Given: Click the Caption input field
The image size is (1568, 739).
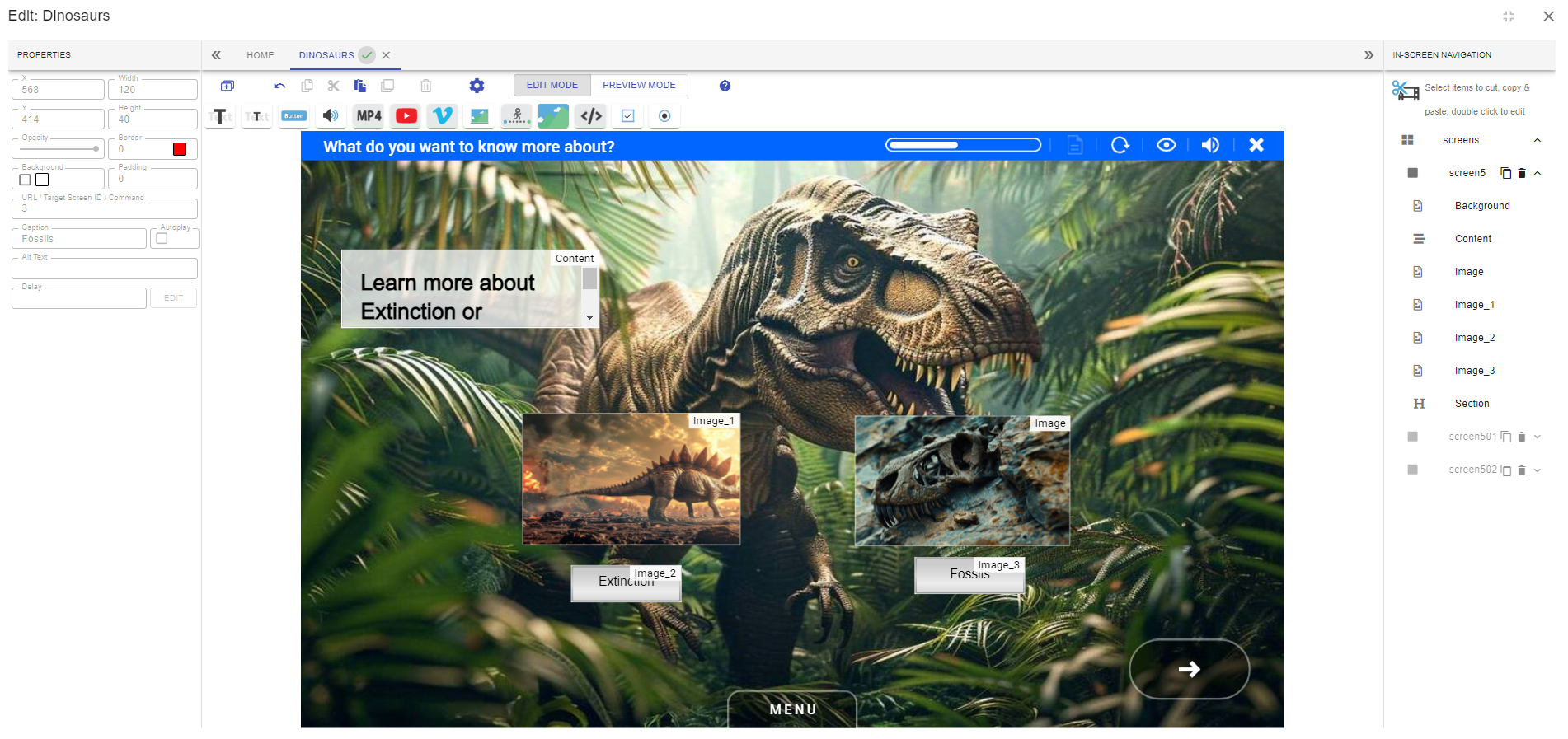Looking at the screenshot, I should pyautogui.click(x=79, y=239).
